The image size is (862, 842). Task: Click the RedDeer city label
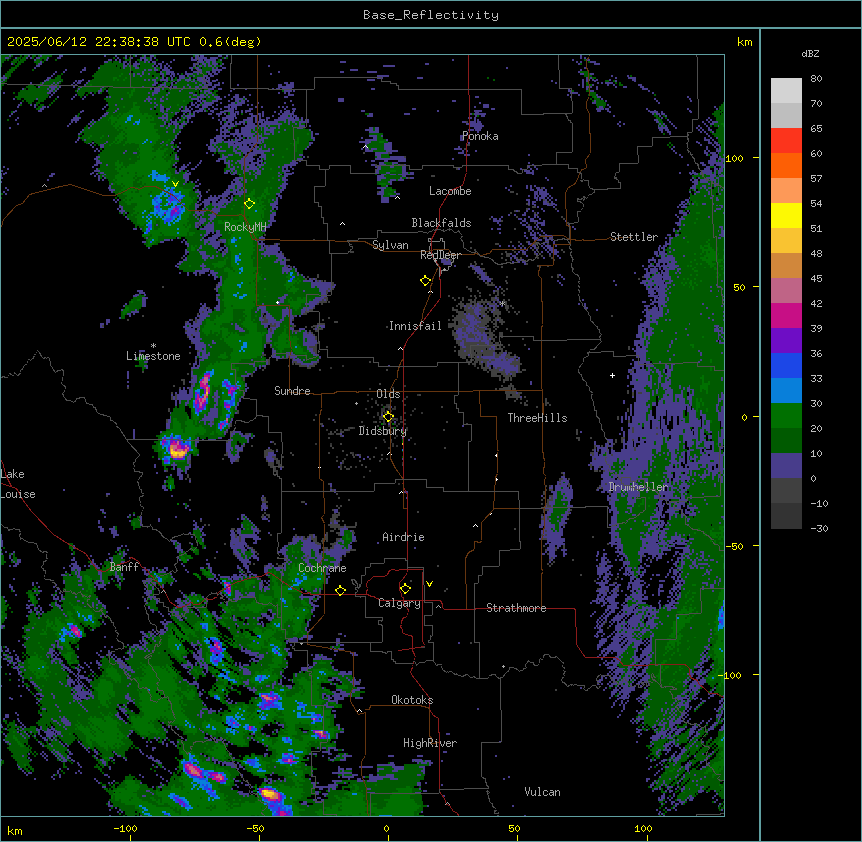tap(440, 255)
